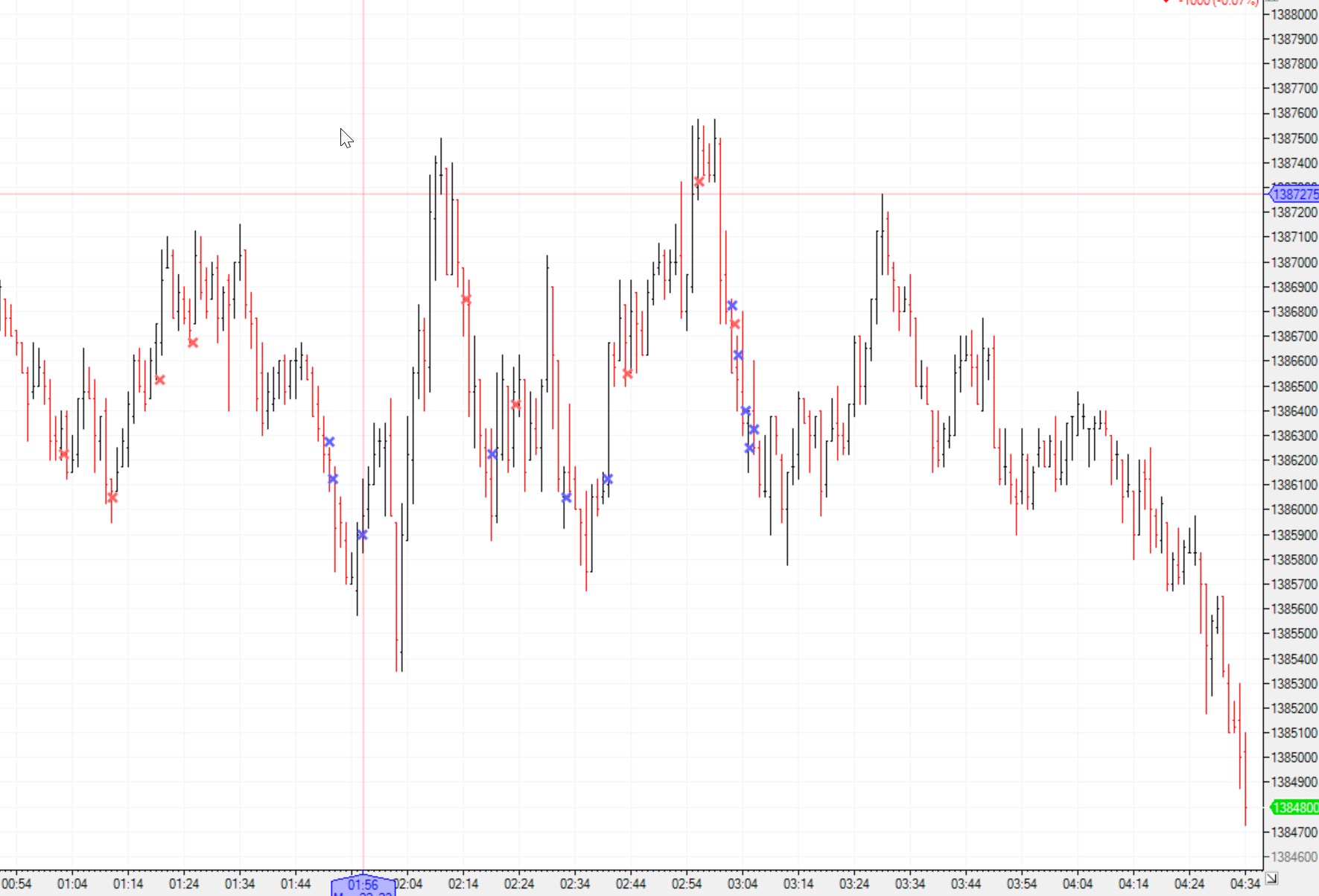Screen dimensions: 1319x896
Task: Click time axis label 04:04
Action: click(x=1078, y=884)
